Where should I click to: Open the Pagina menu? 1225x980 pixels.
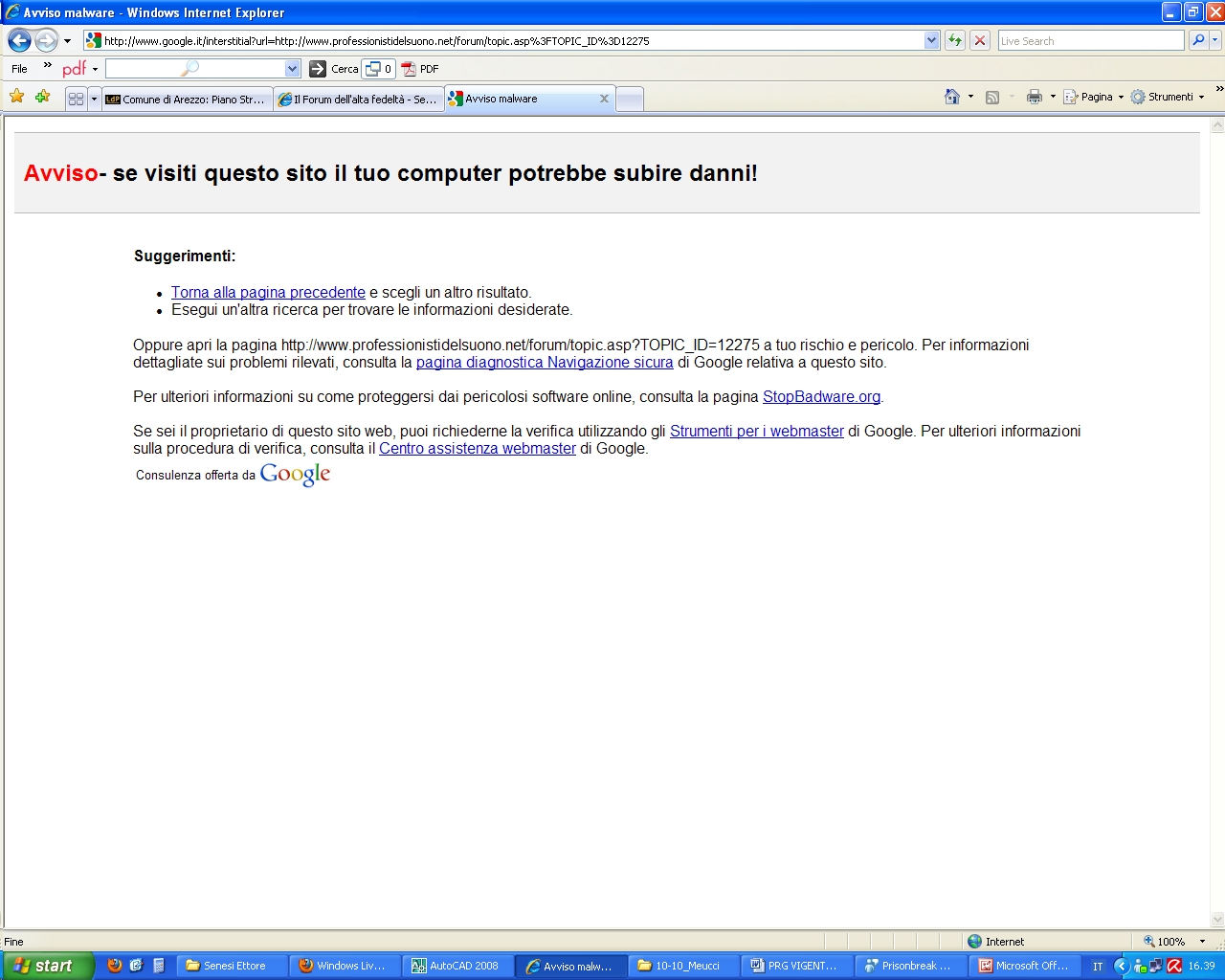[x=1093, y=97]
